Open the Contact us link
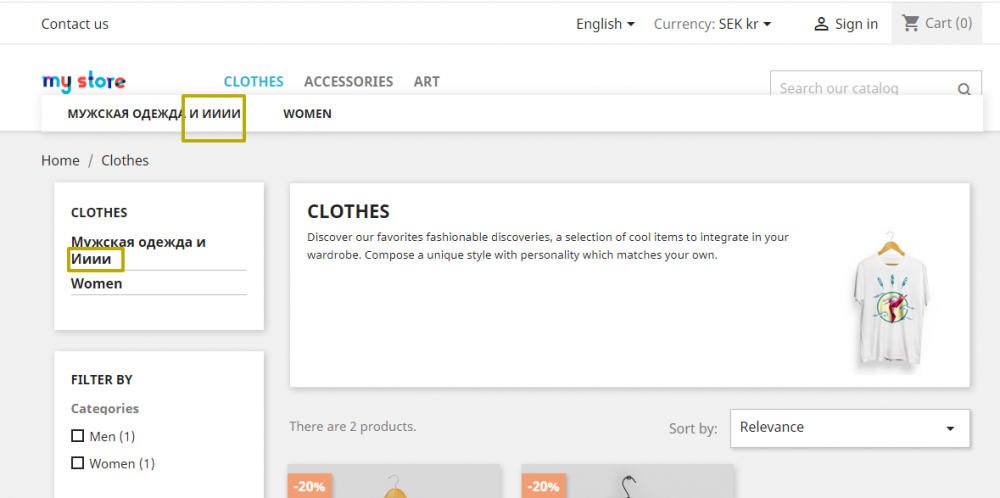1000x498 pixels. coord(75,24)
